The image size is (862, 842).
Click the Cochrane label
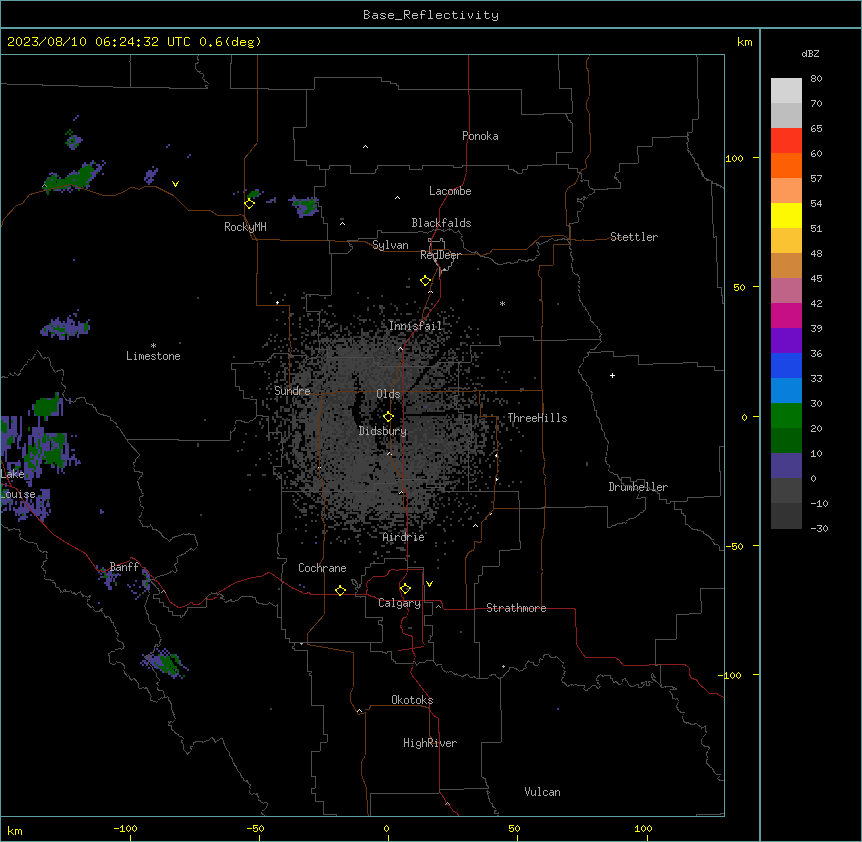(322, 568)
